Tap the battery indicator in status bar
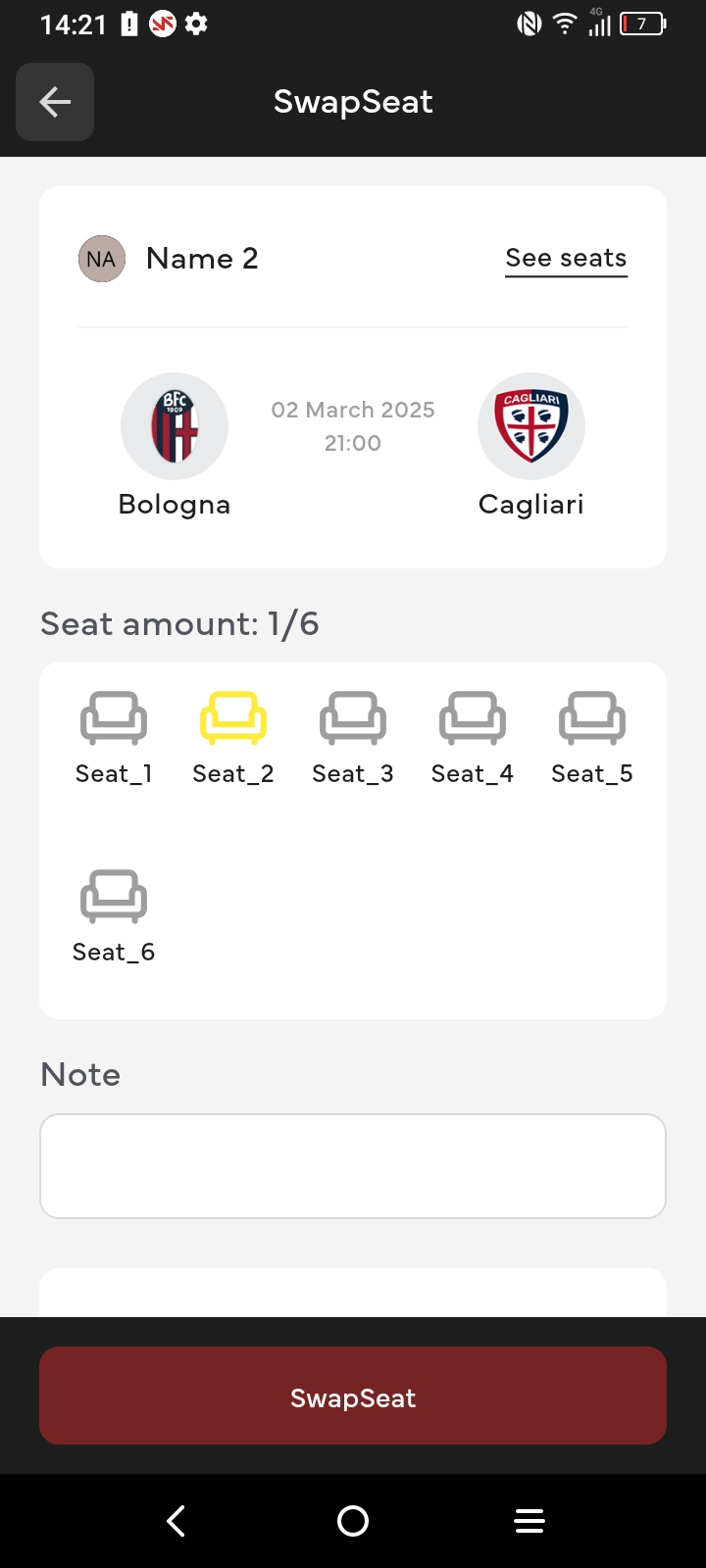 (643, 24)
